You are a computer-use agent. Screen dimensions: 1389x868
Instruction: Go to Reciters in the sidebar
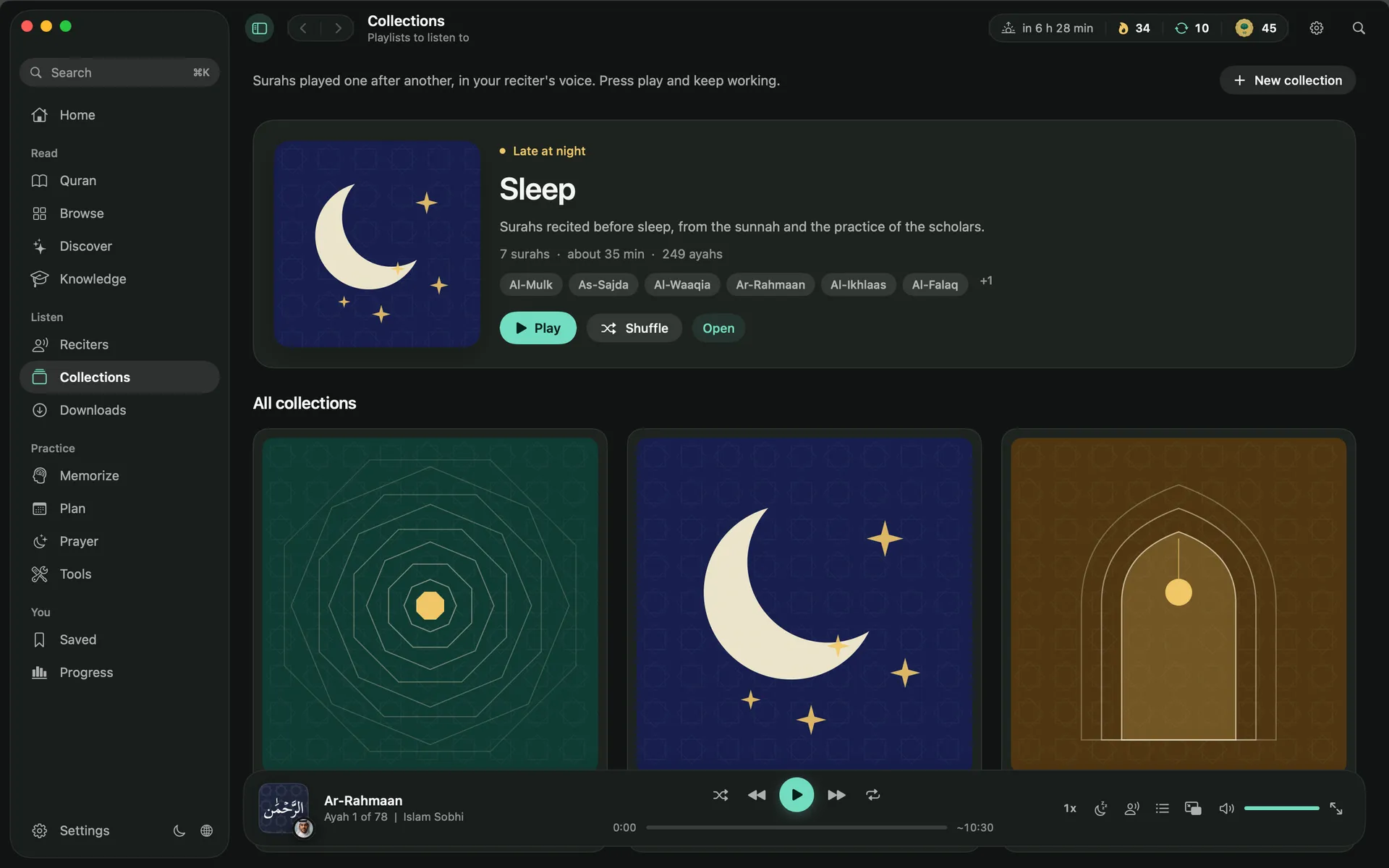pyautogui.click(x=119, y=345)
